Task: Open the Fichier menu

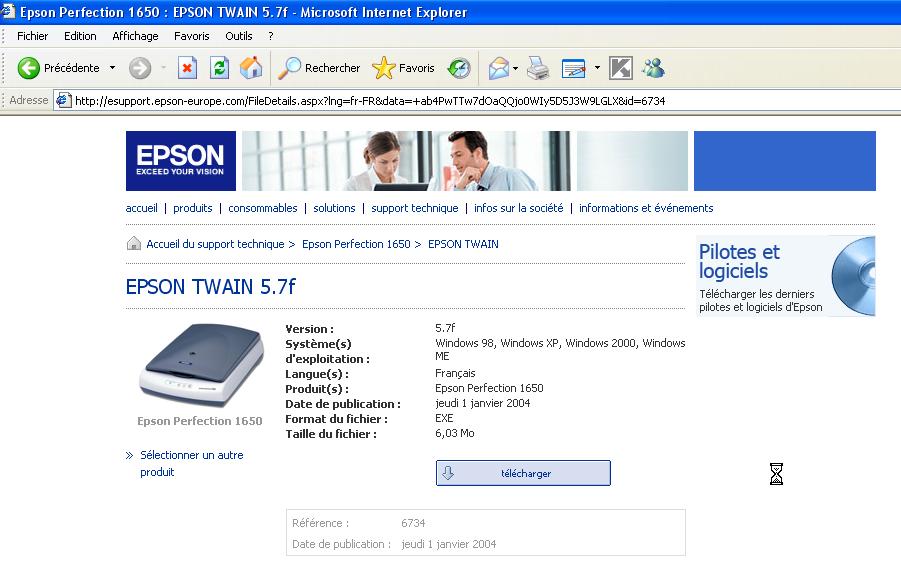Action: pos(32,36)
